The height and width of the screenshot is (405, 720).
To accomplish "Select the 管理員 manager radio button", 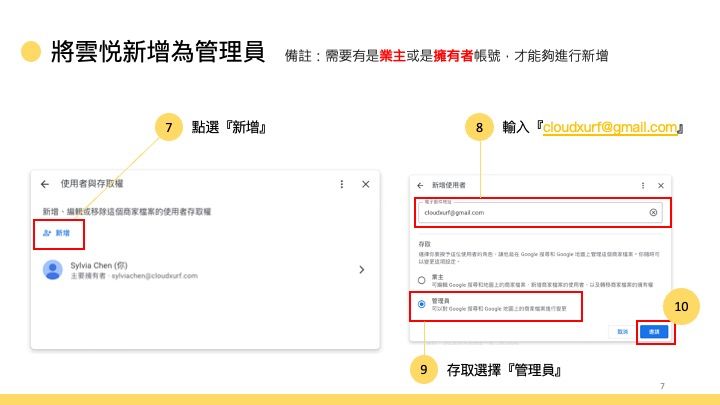I will (421, 303).
